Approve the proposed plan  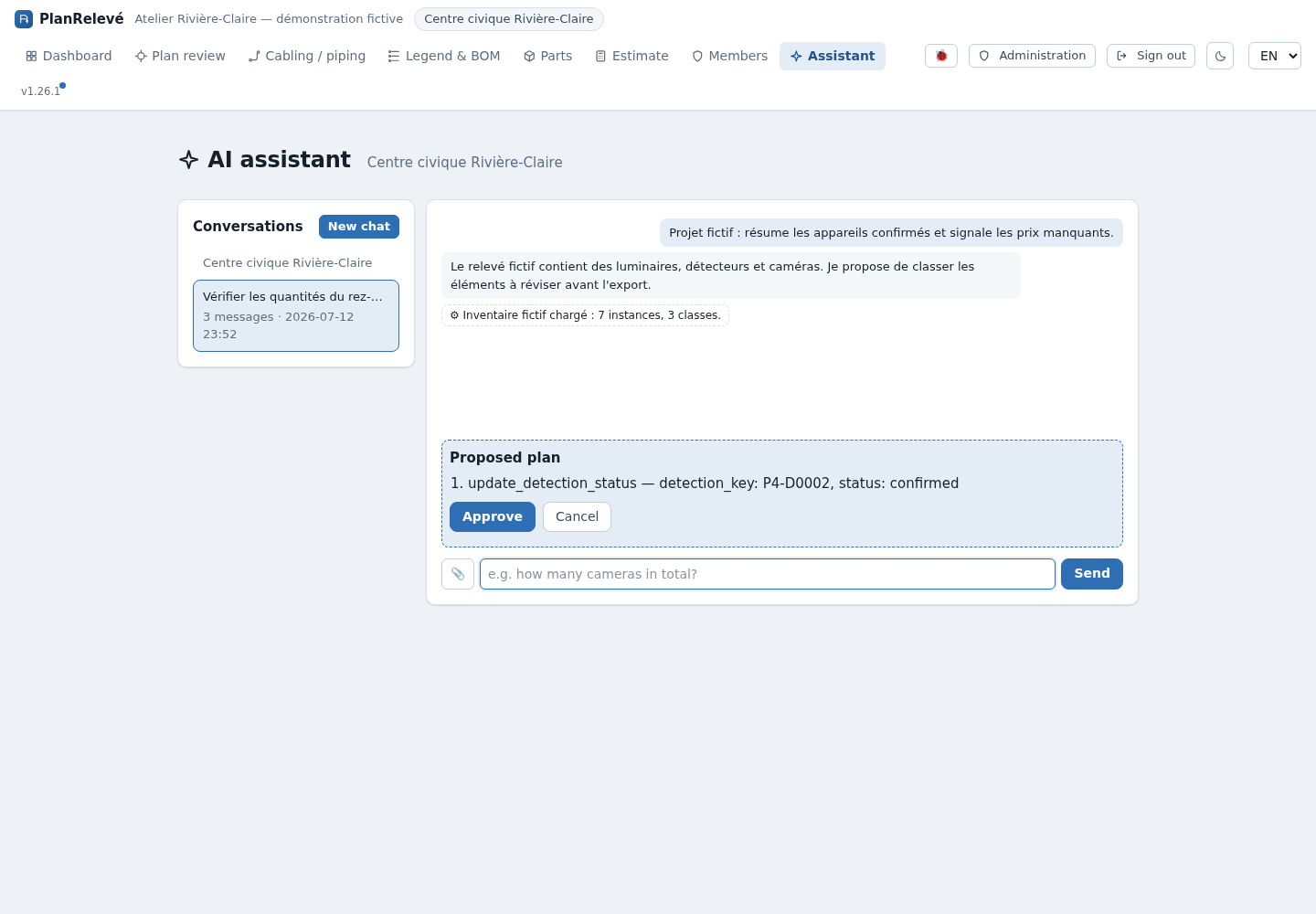pyautogui.click(x=493, y=516)
